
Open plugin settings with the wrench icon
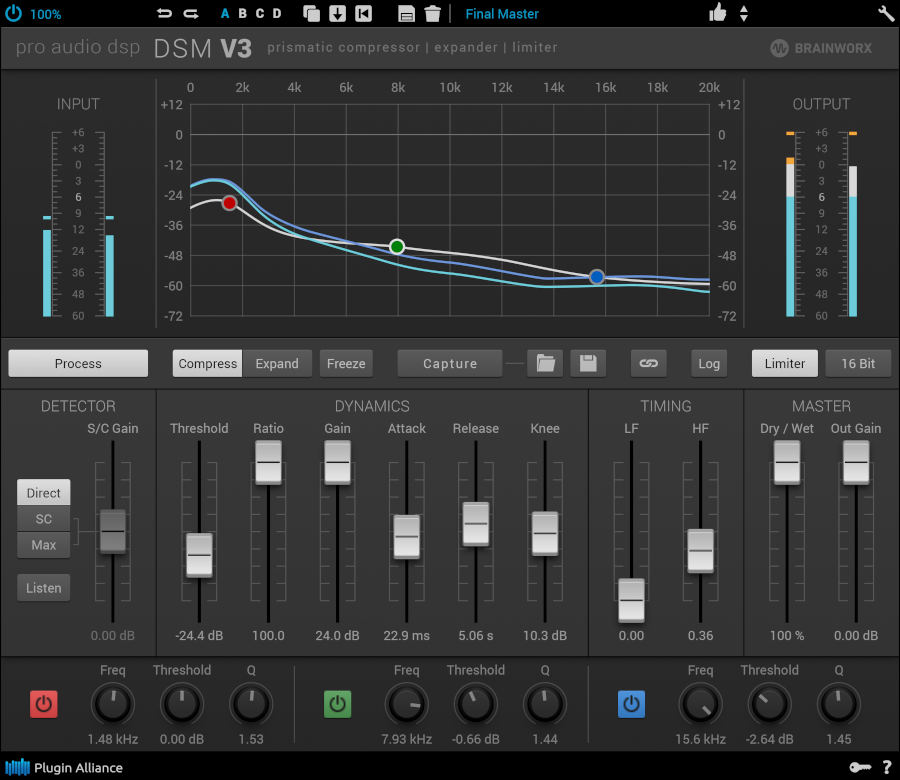point(884,13)
